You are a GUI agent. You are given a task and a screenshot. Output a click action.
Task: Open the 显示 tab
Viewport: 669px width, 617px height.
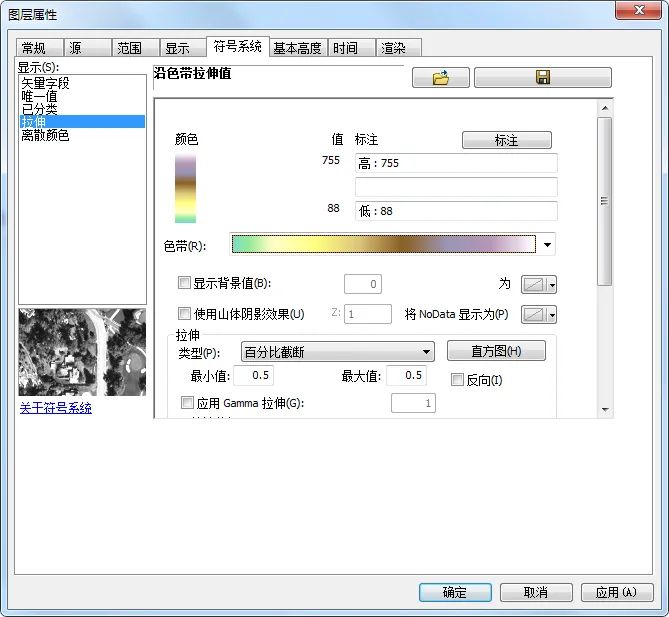point(183,48)
